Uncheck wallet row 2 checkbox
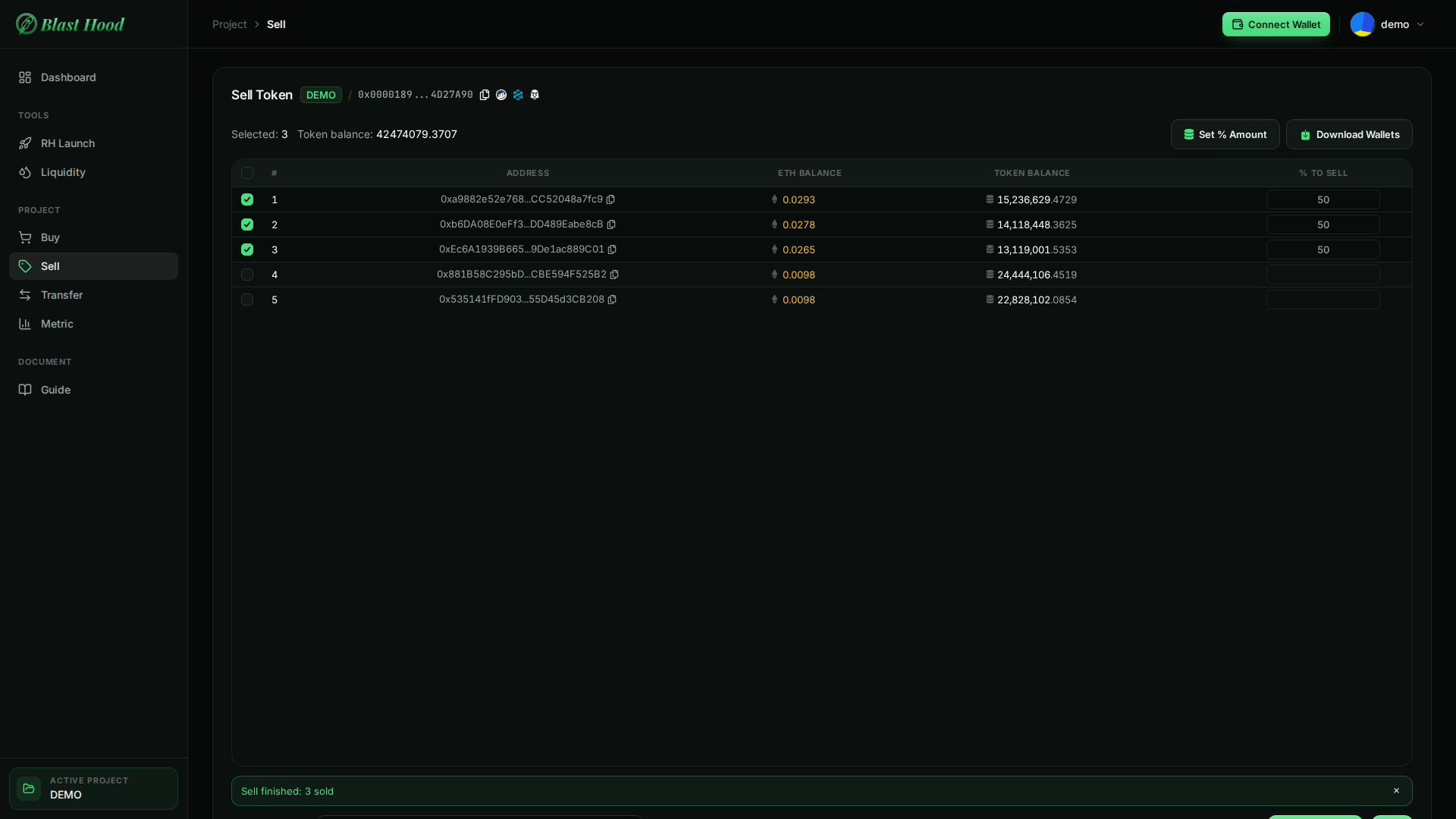The height and width of the screenshot is (819, 1456). [x=247, y=224]
